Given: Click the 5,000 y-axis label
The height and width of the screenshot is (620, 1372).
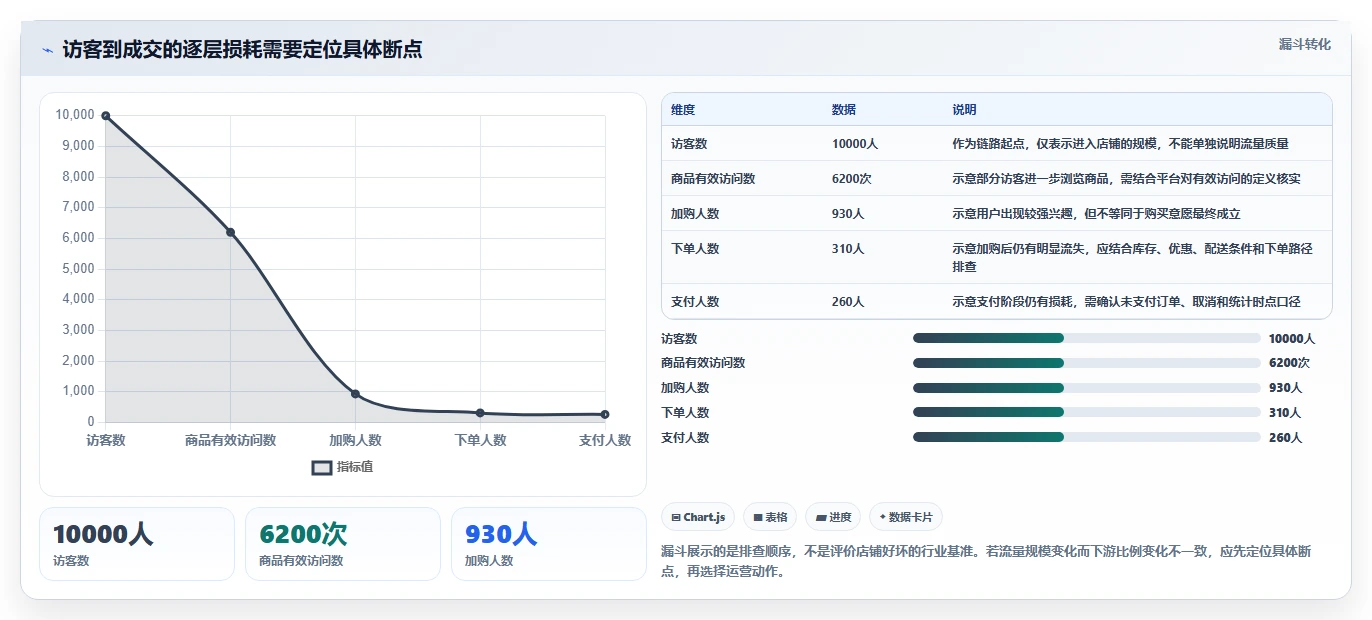Looking at the screenshot, I should click(78, 269).
